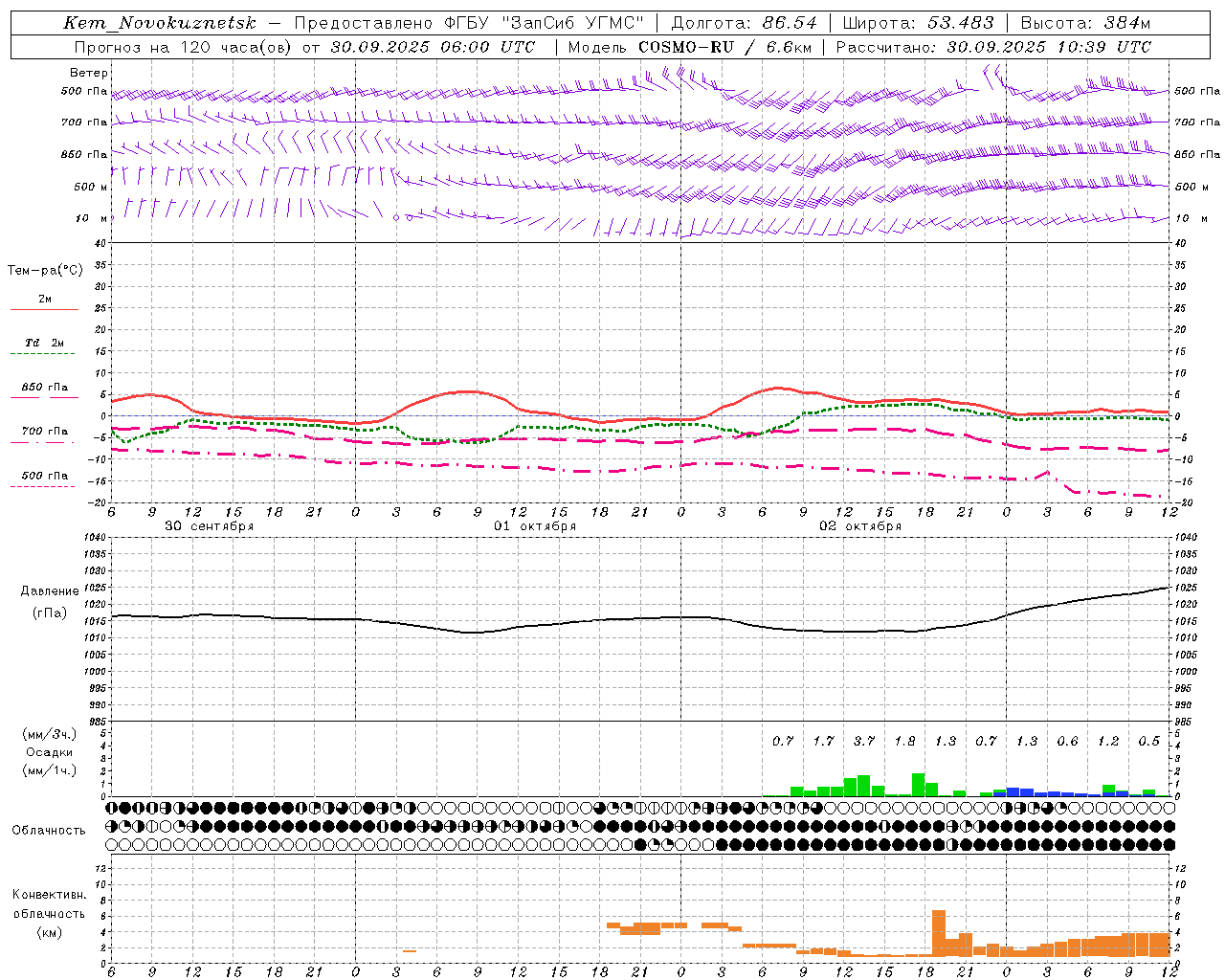Click the "Давление" pressure panel label
Screen dimensions: 1225x980
[50, 591]
